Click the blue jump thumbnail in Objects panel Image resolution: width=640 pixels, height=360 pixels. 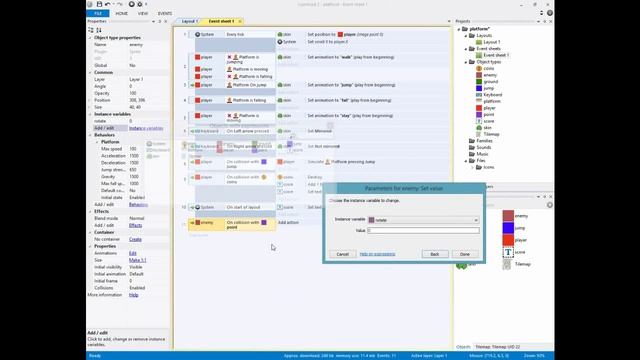coord(508,228)
